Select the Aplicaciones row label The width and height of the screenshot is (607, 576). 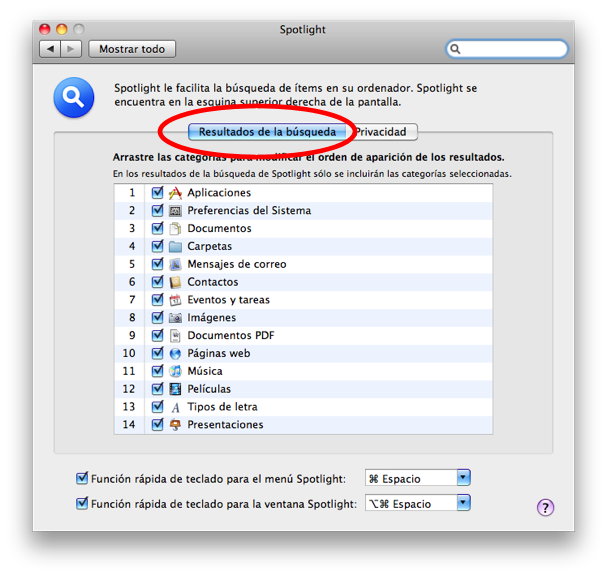coord(219,193)
